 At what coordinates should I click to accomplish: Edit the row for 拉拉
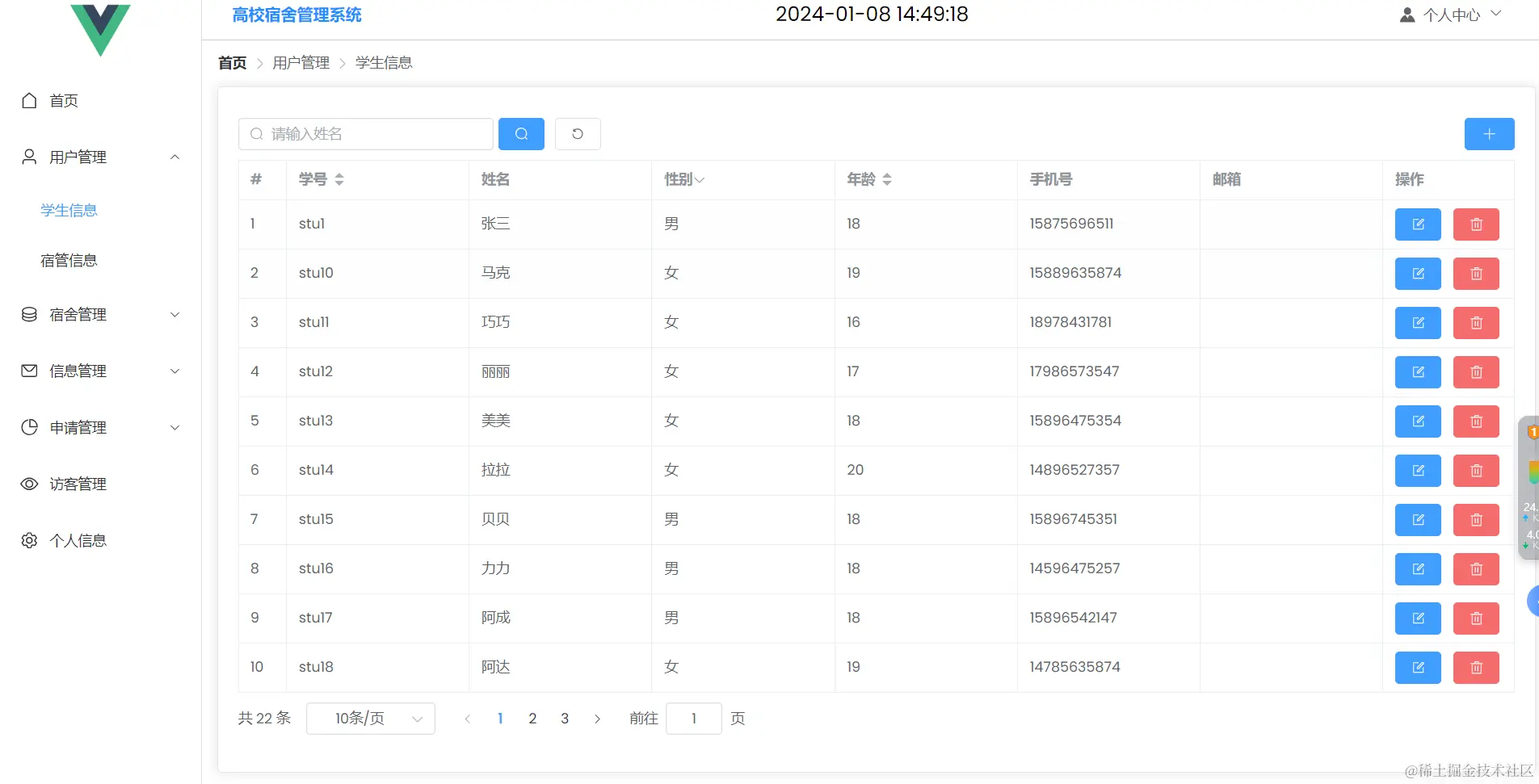tap(1418, 471)
